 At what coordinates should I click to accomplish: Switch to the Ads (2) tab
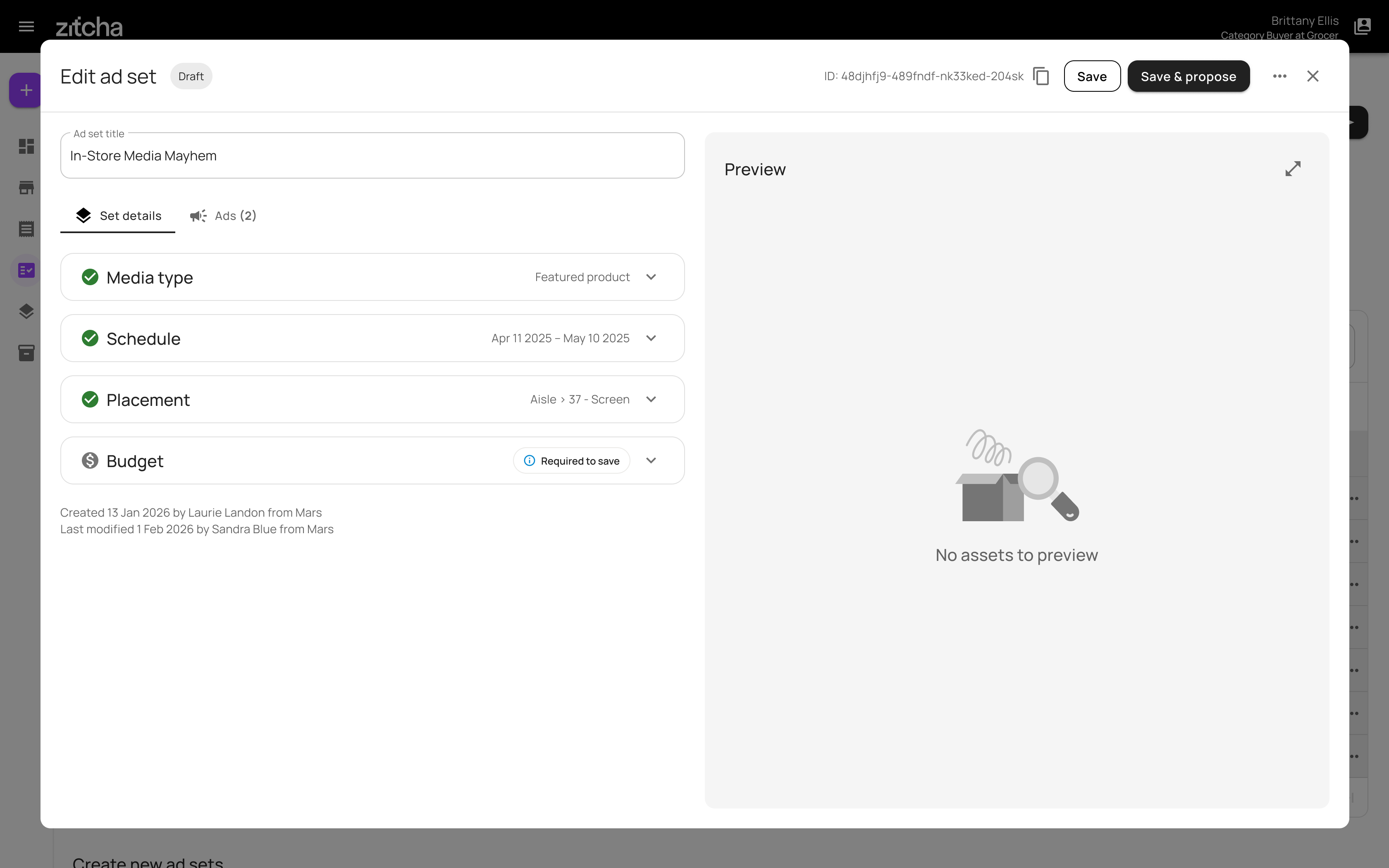point(223,216)
